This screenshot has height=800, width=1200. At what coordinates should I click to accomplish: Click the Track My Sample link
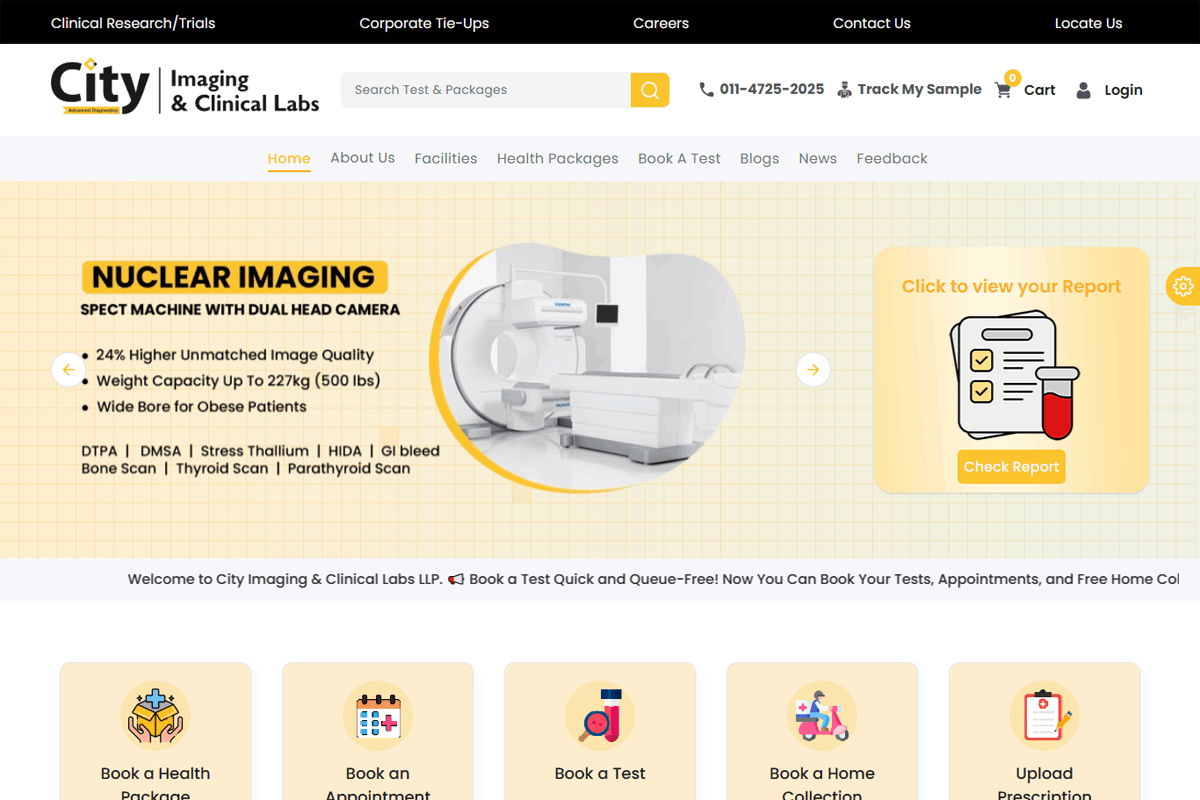pos(909,89)
